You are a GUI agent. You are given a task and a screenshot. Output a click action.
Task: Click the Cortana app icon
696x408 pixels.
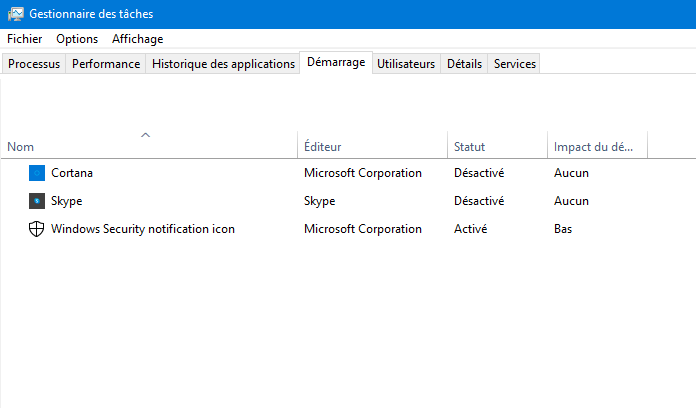(37, 173)
